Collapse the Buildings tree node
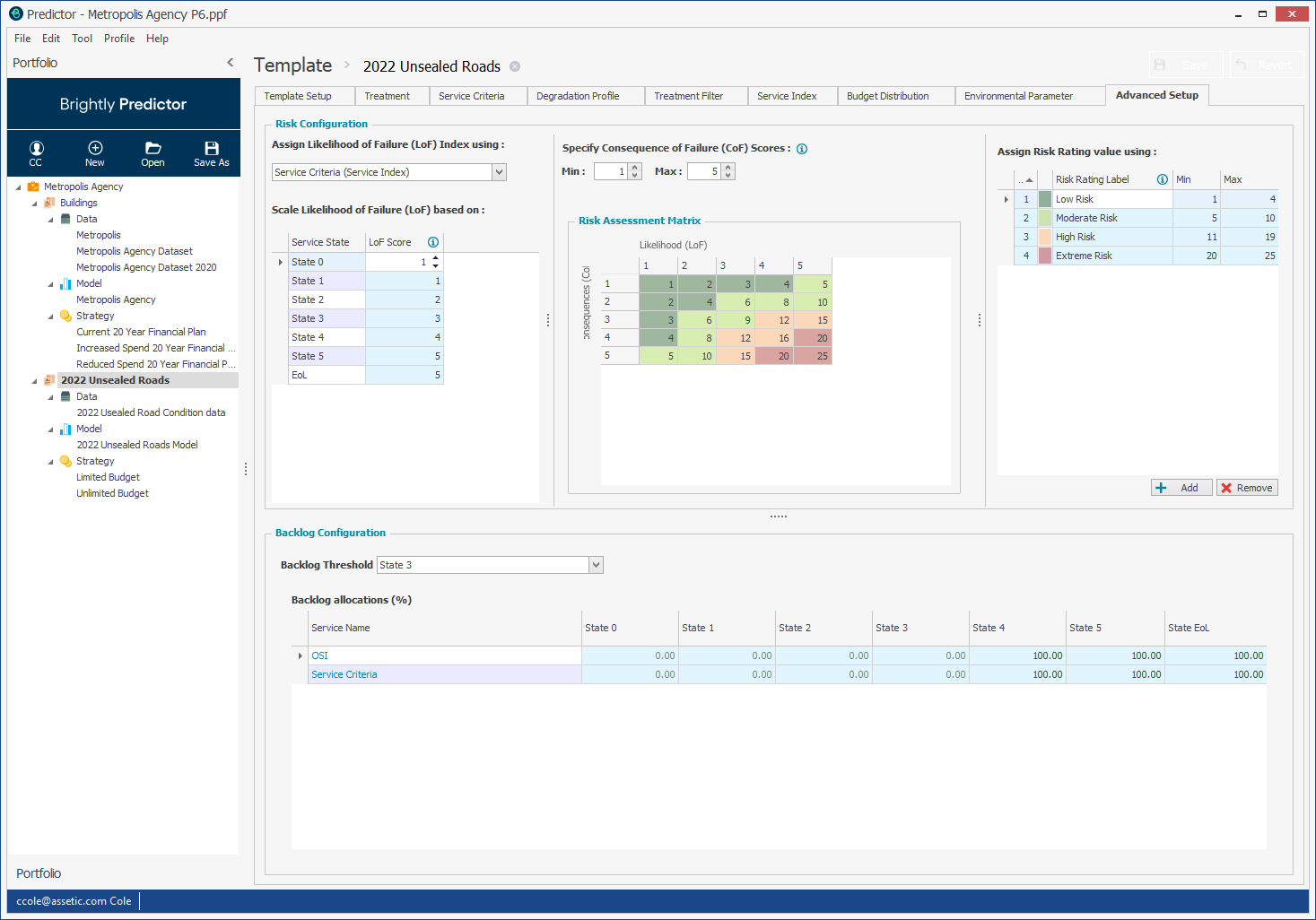 (35, 204)
